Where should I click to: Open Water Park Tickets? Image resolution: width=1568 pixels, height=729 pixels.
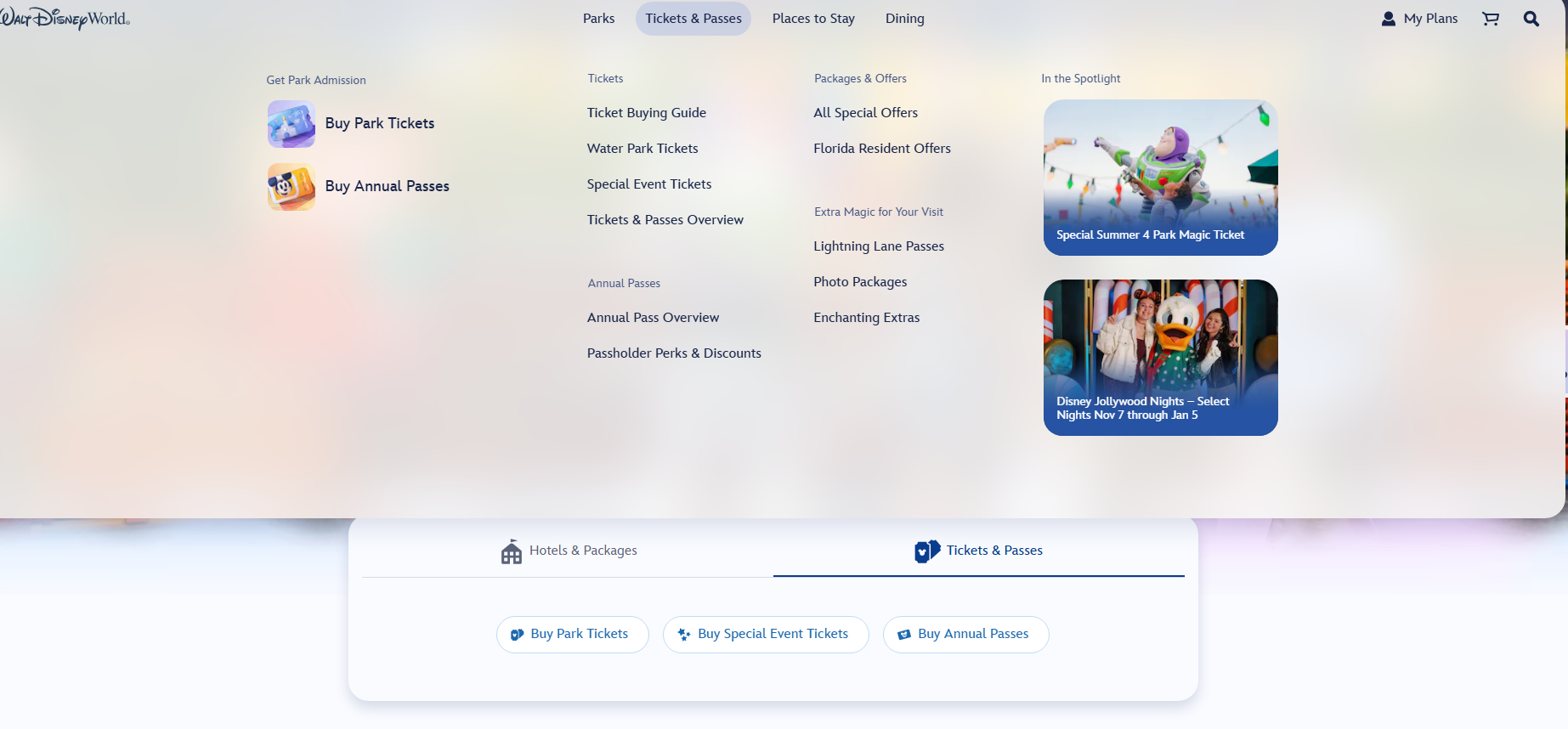[x=642, y=149]
